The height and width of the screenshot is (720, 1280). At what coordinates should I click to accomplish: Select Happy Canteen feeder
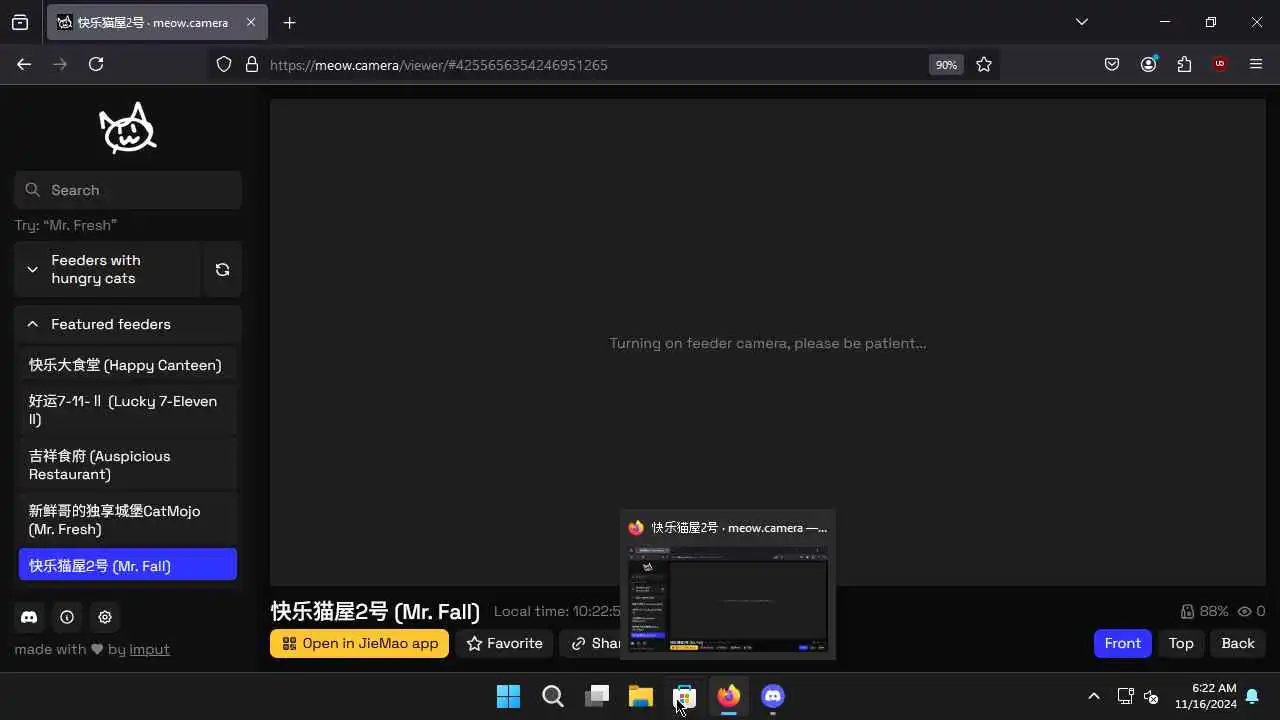128,365
